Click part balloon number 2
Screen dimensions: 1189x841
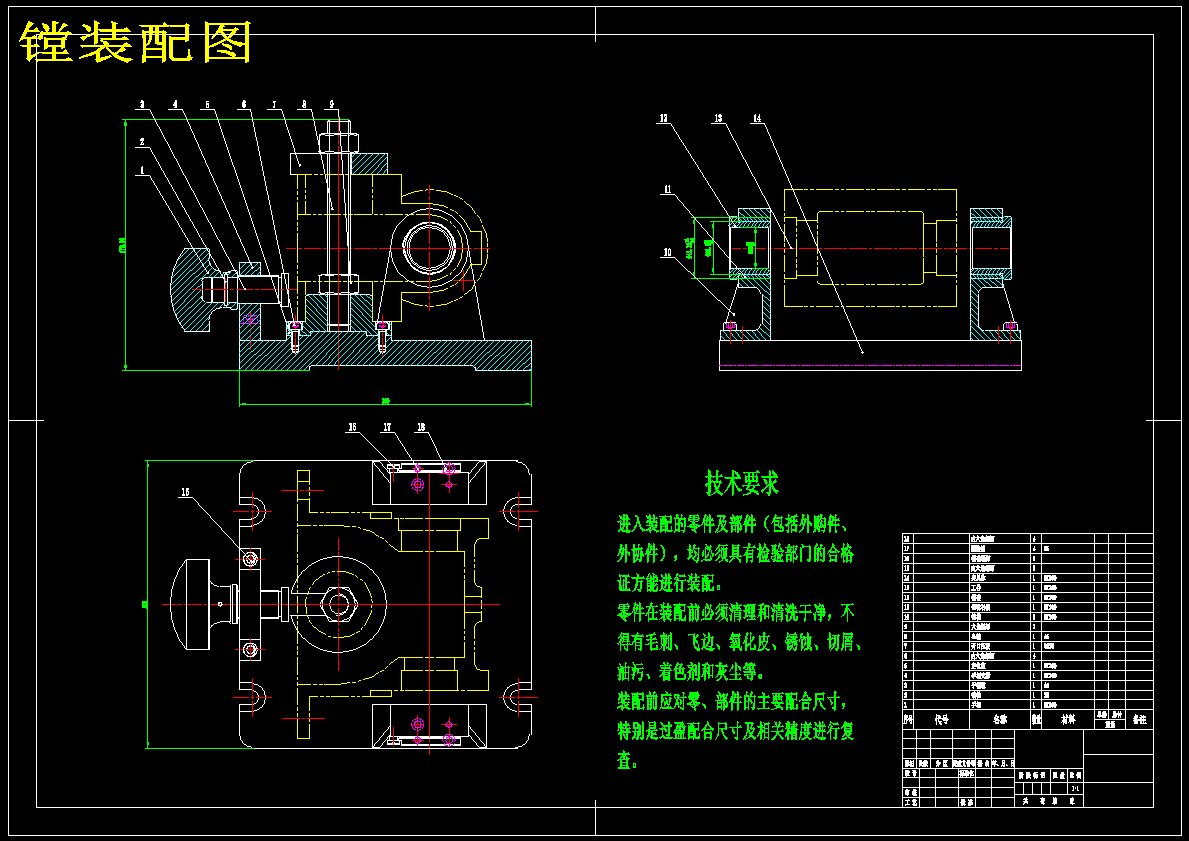coord(141,141)
